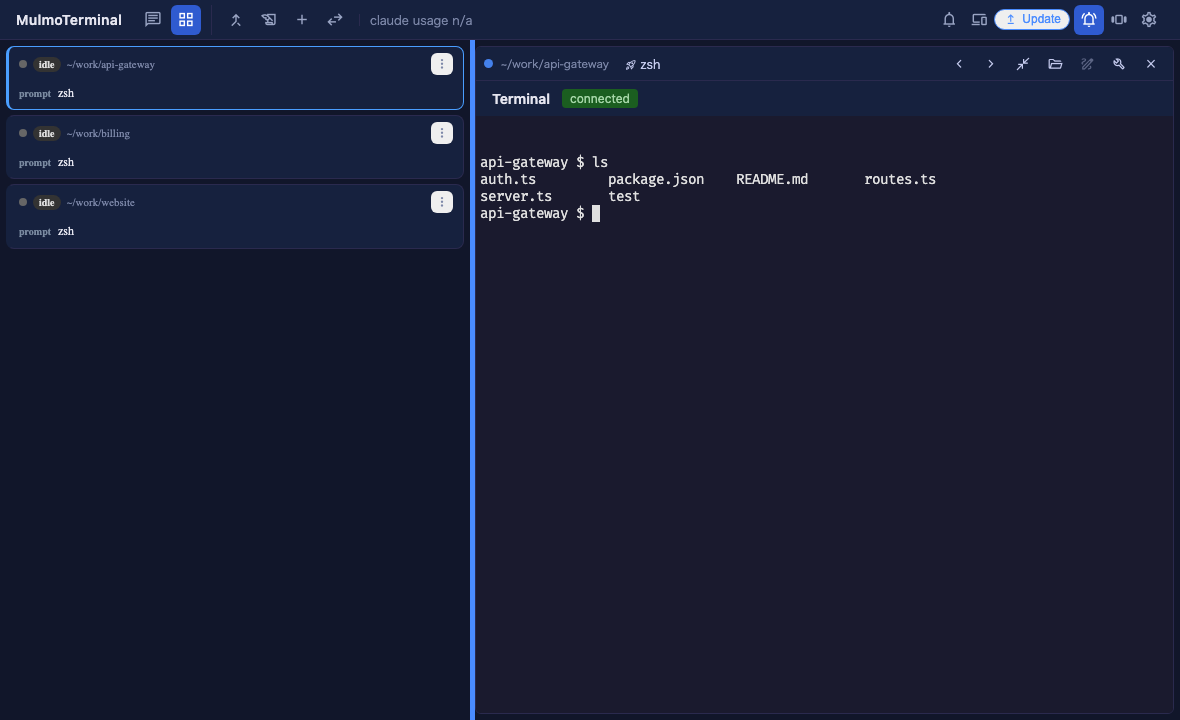Switch to the grid layout view
Viewport: 1180px width, 720px height.
coord(186,20)
